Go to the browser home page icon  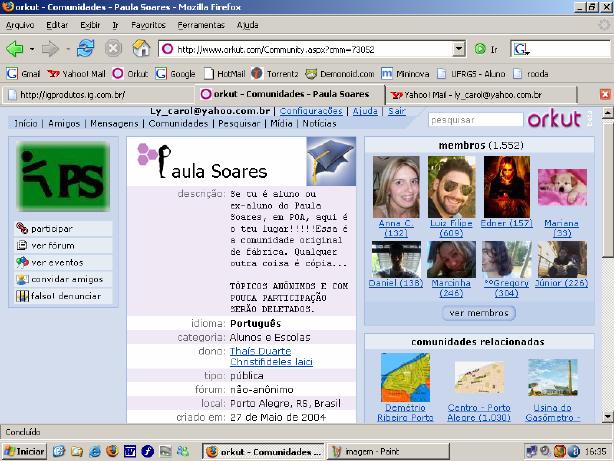[141, 48]
